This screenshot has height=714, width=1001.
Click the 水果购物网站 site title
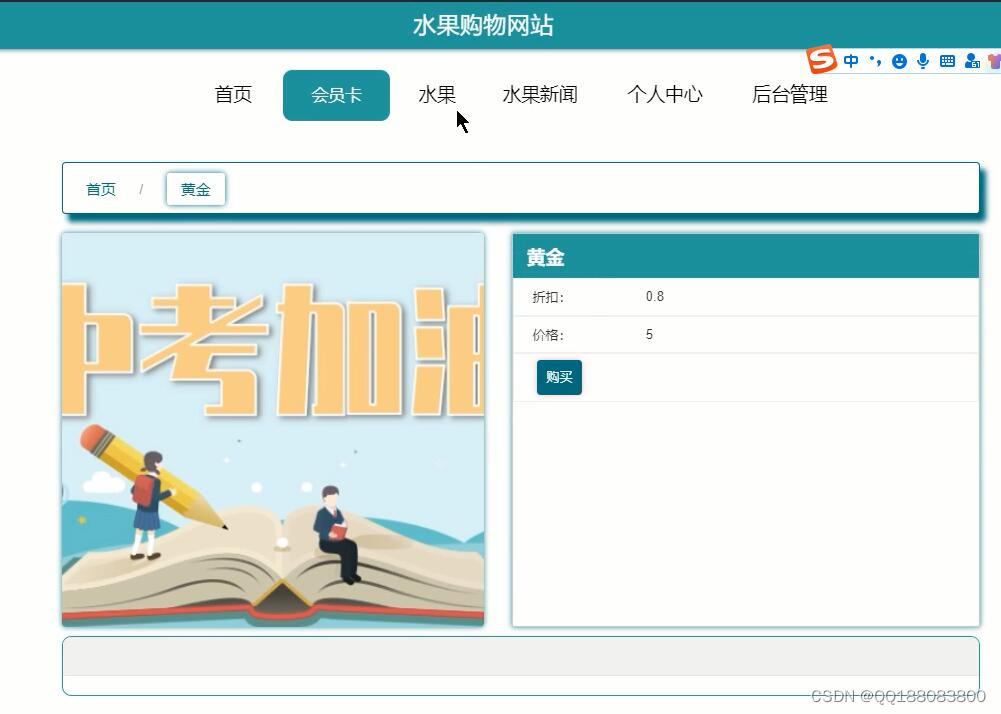coord(483,26)
